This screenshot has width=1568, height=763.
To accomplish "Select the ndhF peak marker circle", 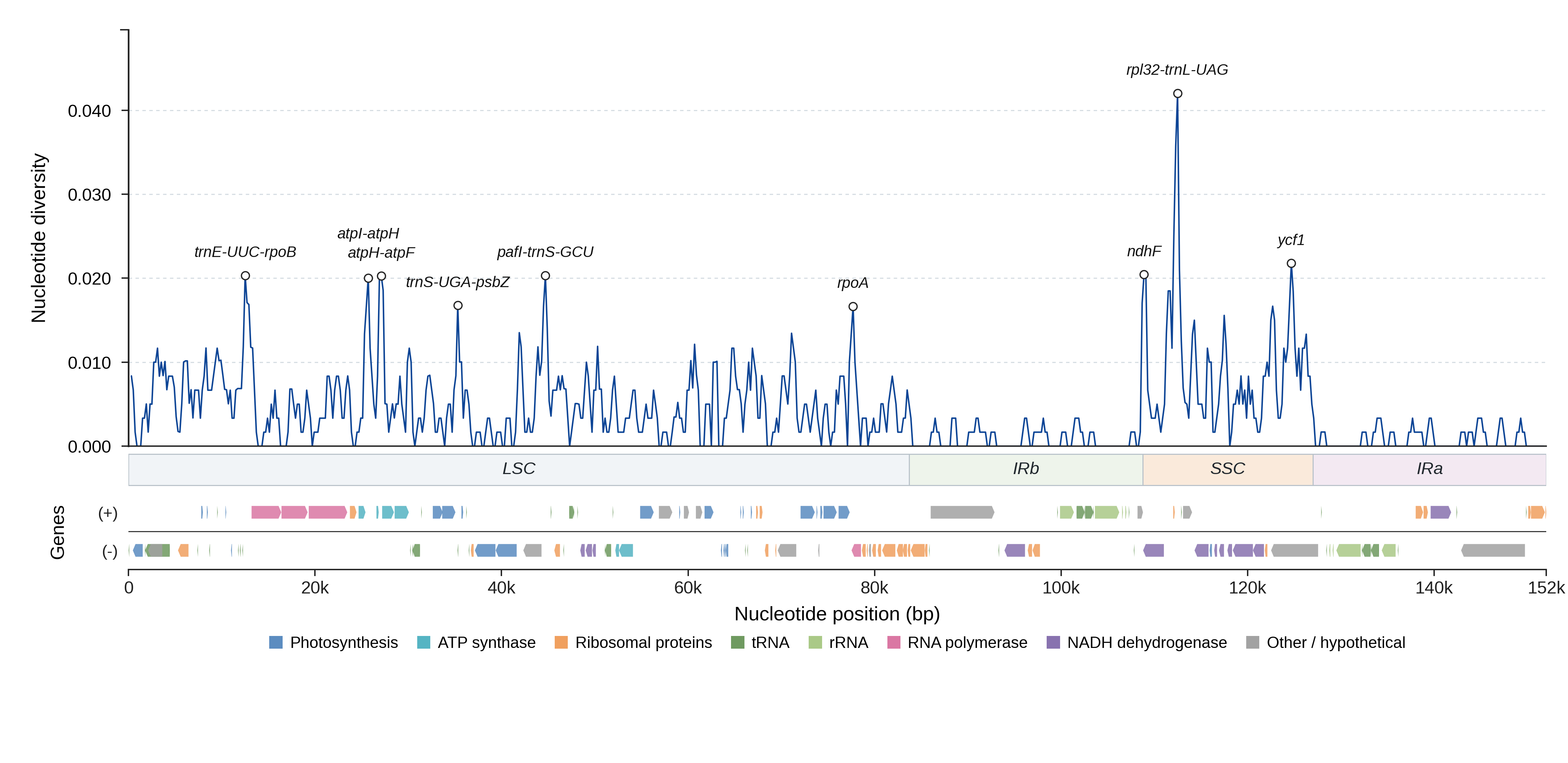I will point(1144,275).
